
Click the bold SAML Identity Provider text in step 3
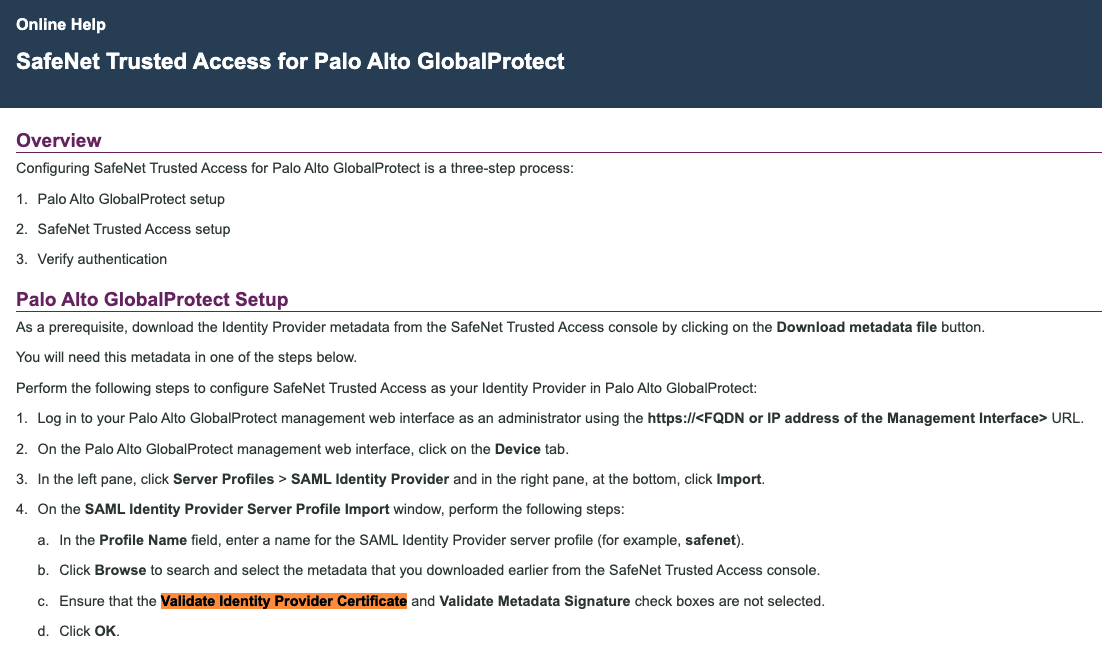pyautogui.click(x=370, y=479)
